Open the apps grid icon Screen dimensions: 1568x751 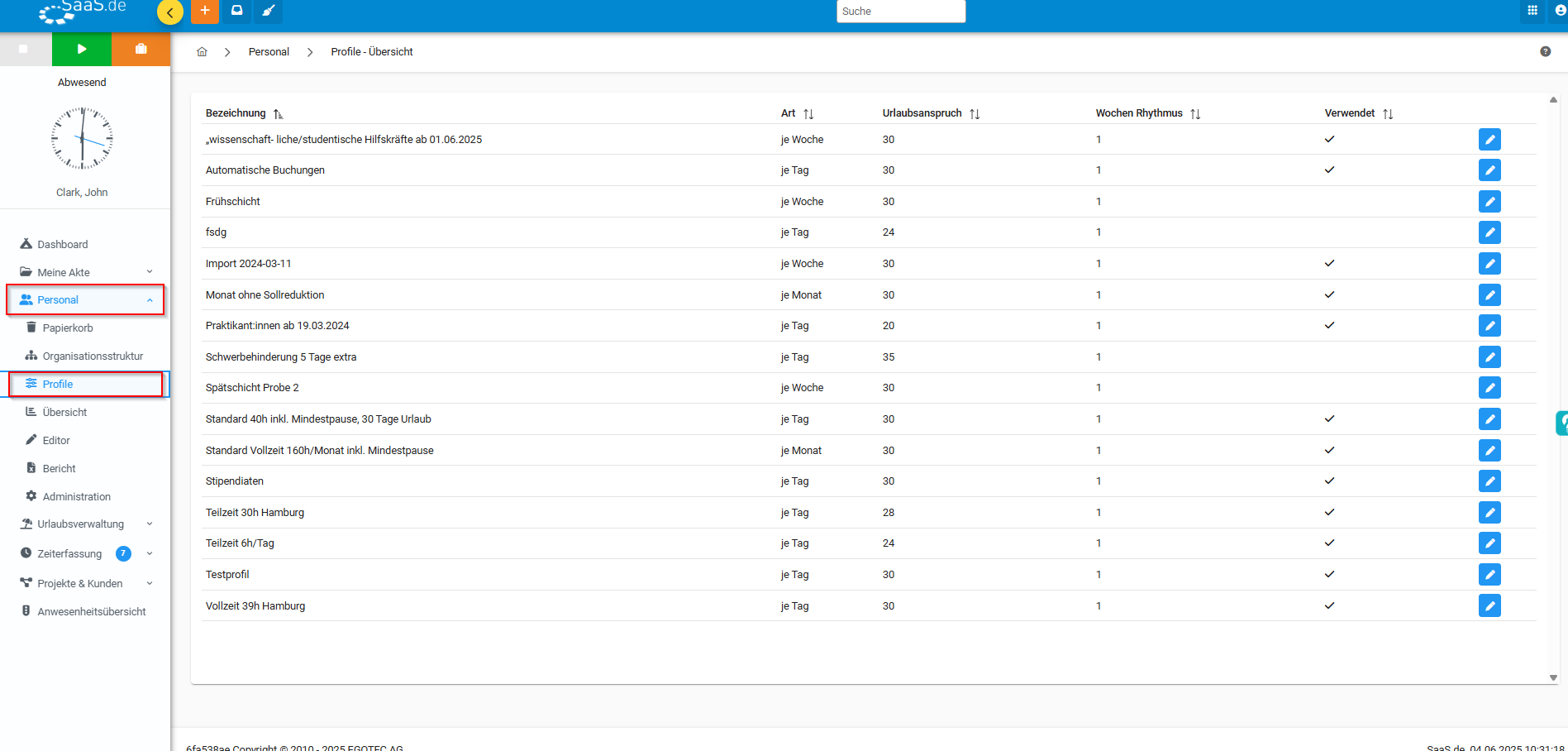[1532, 11]
